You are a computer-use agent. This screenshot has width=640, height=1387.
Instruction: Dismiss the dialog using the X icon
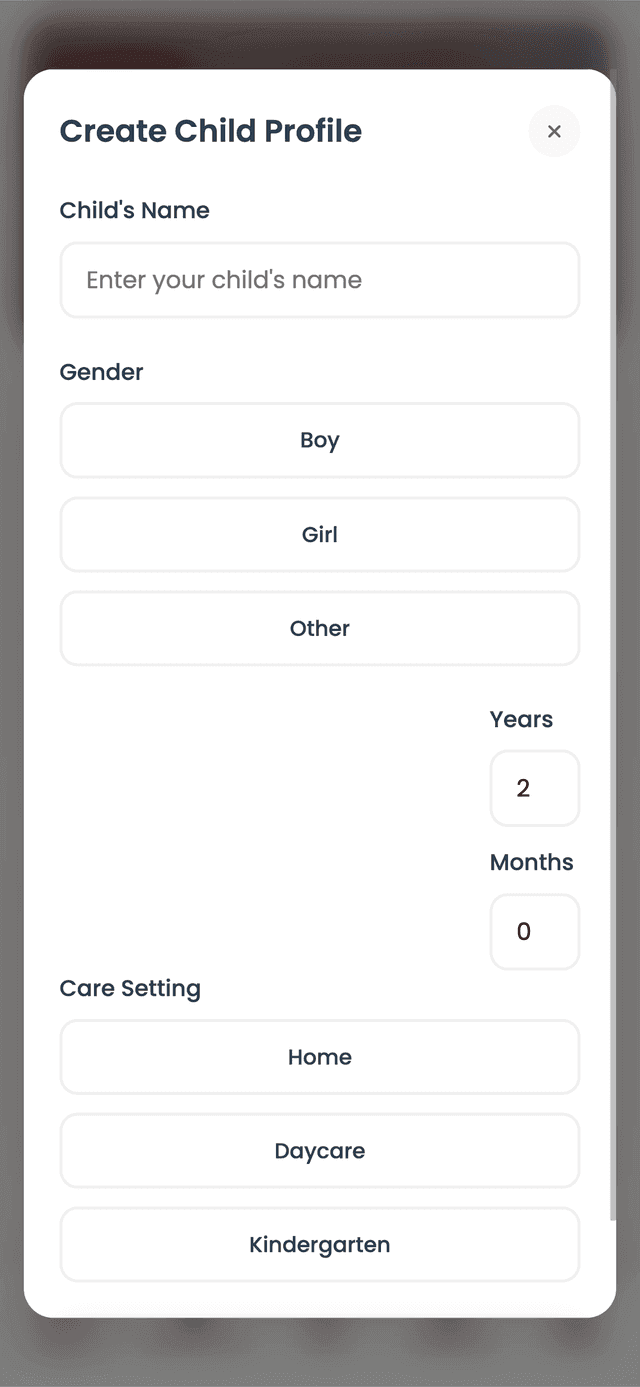pyautogui.click(x=554, y=131)
